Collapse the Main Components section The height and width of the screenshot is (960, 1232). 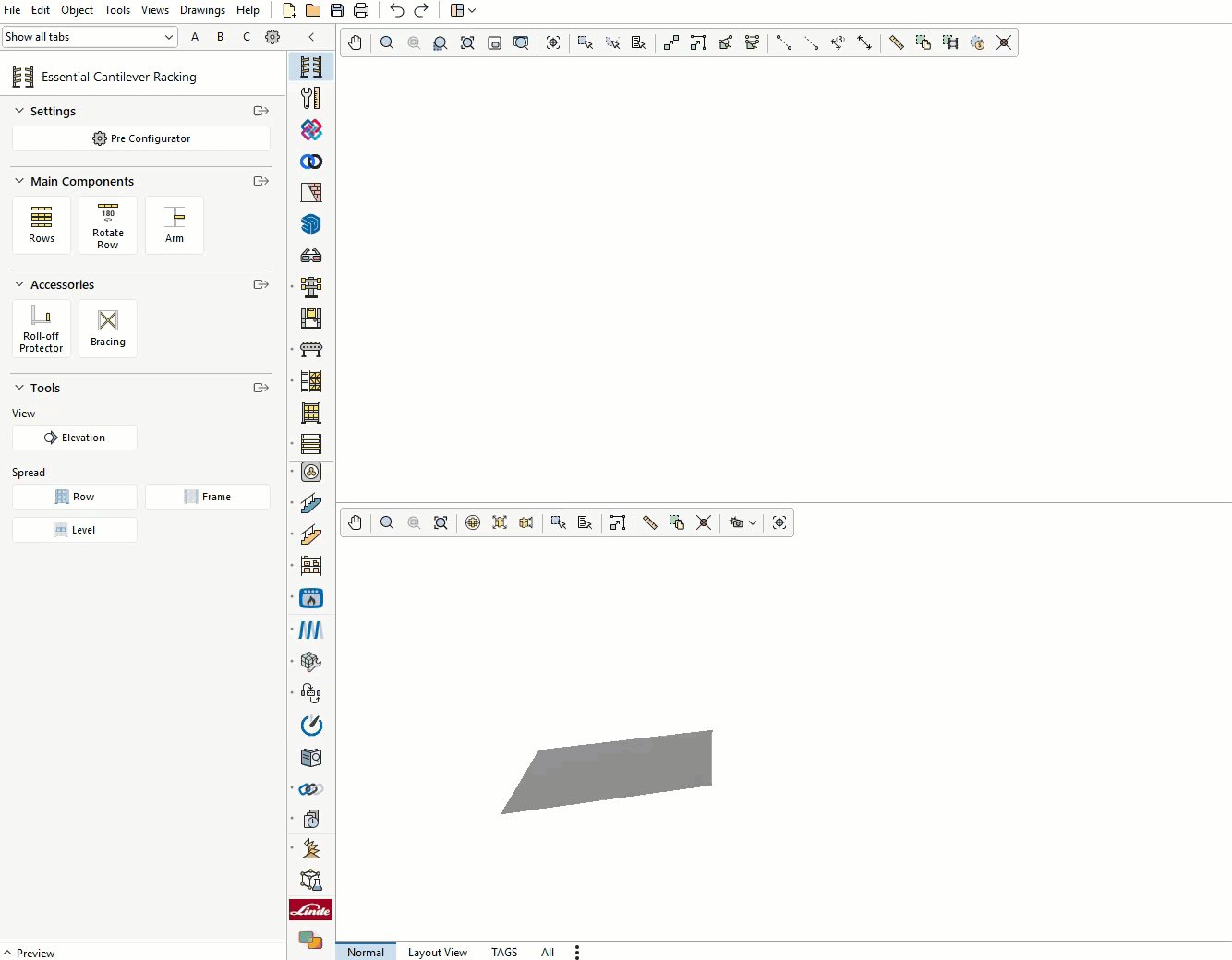coord(19,181)
